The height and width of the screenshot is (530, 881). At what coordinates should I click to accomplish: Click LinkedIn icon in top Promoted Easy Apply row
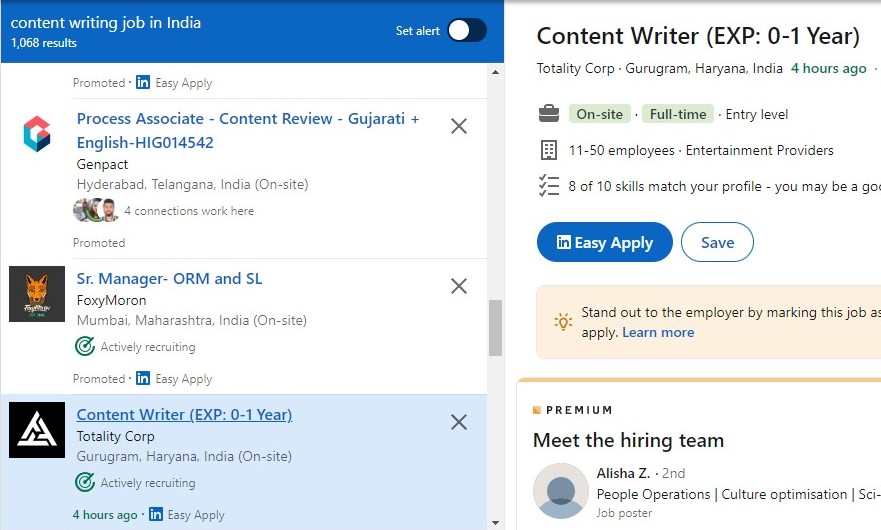point(143,83)
